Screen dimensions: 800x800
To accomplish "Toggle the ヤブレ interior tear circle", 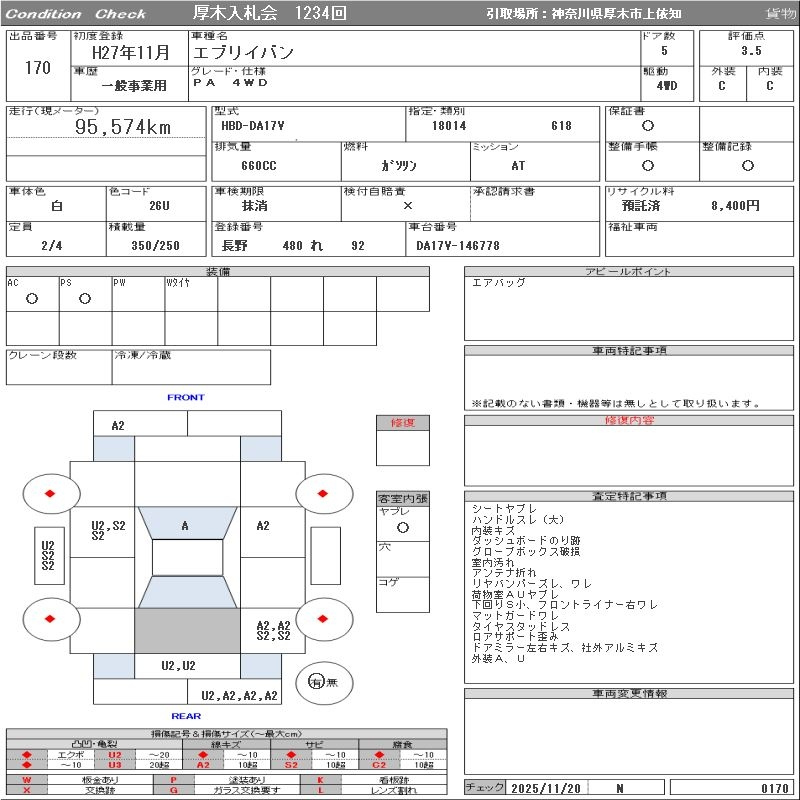I will pyautogui.click(x=402, y=526).
